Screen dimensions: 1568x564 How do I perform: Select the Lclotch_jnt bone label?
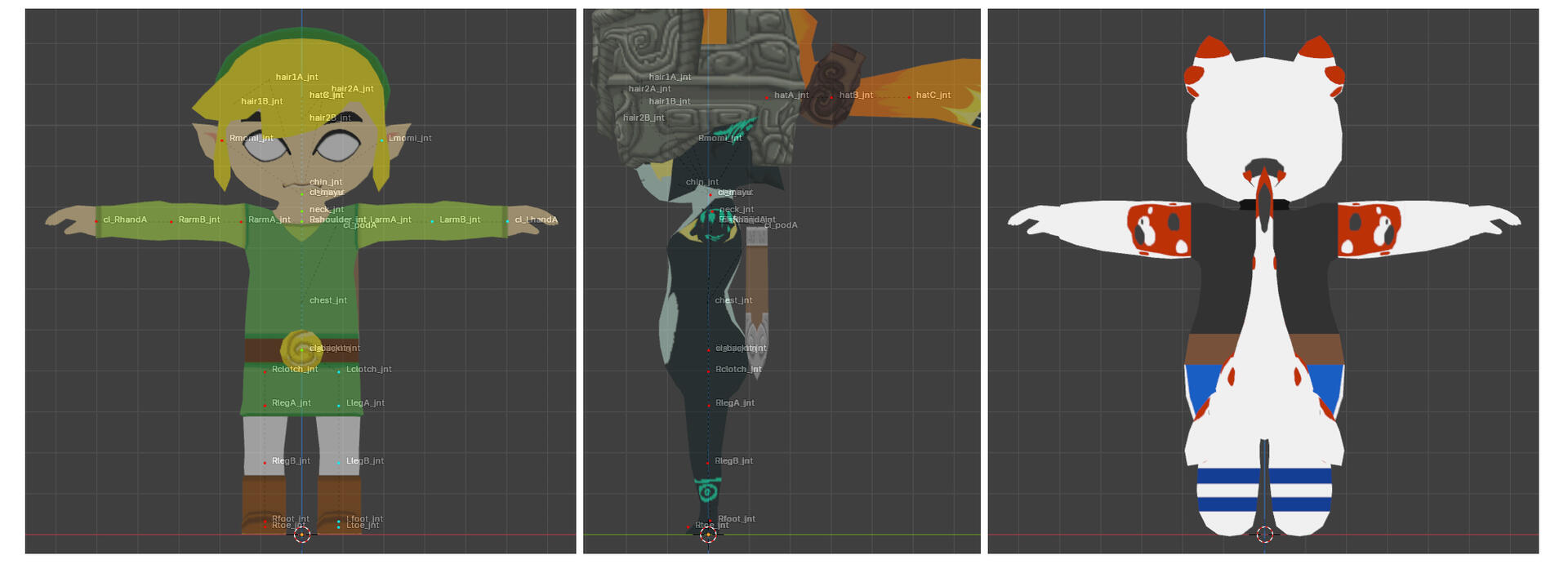368,370
